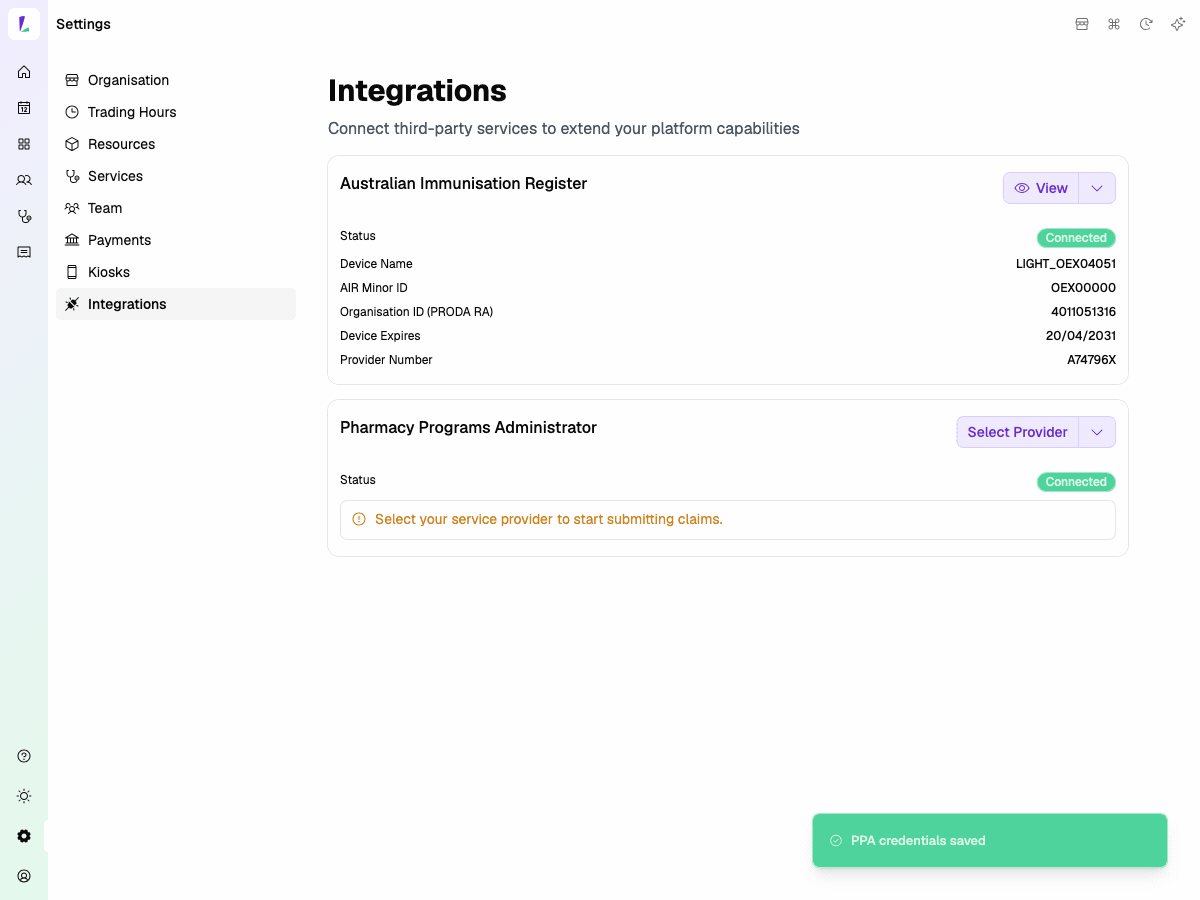Open the command palette icon in the top bar
1200x900 pixels.
click(x=1114, y=24)
